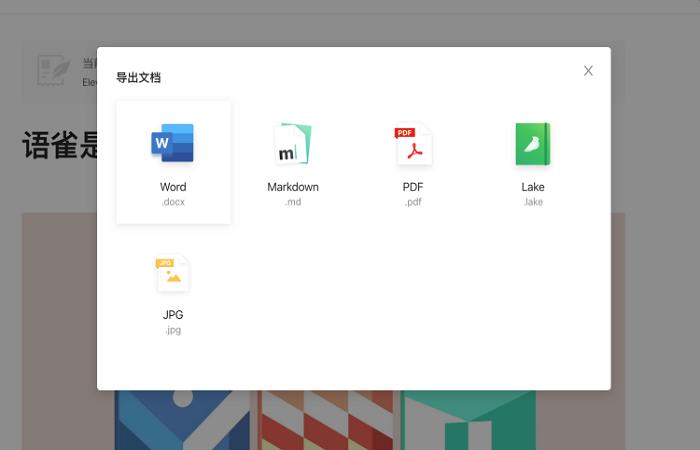Click the '.docx' extension text
The height and width of the screenshot is (450, 700).
tap(173, 202)
